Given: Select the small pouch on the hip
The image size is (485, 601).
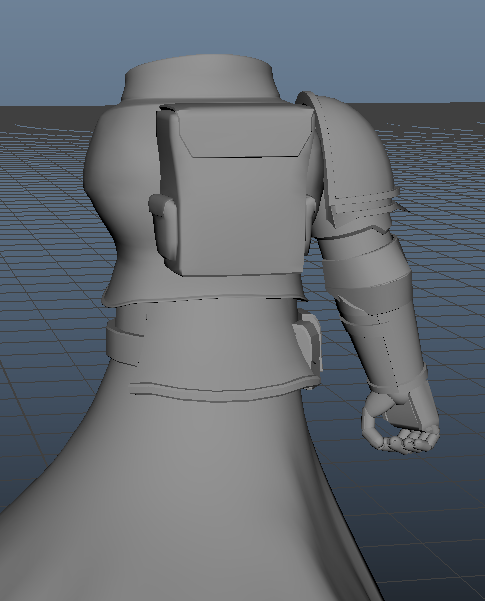Looking at the screenshot, I should point(307,339).
